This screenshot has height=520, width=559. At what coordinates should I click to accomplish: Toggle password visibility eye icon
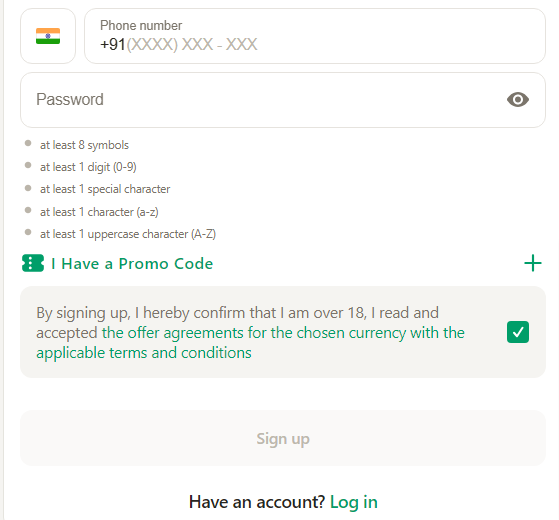coord(518,99)
